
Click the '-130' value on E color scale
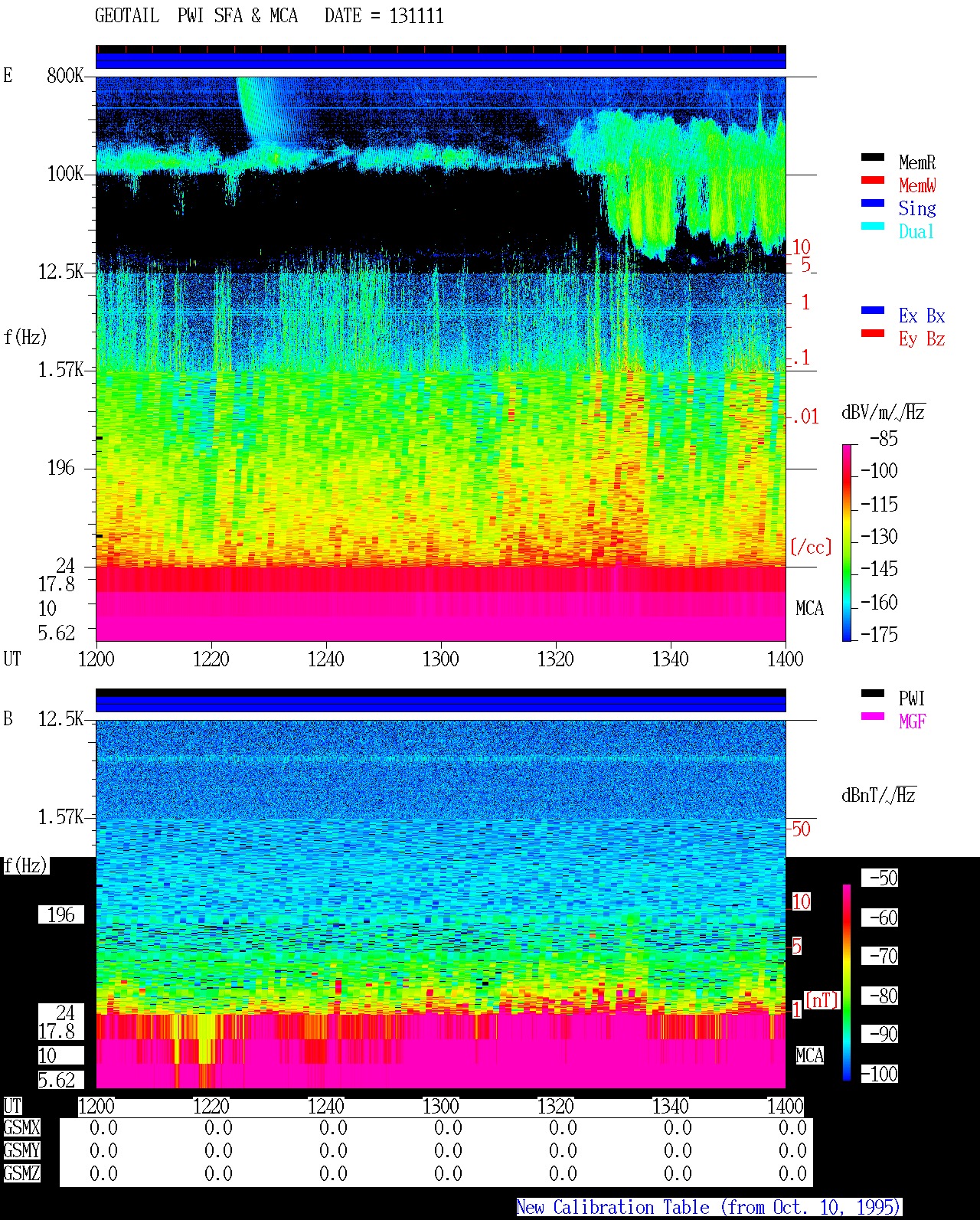[879, 536]
